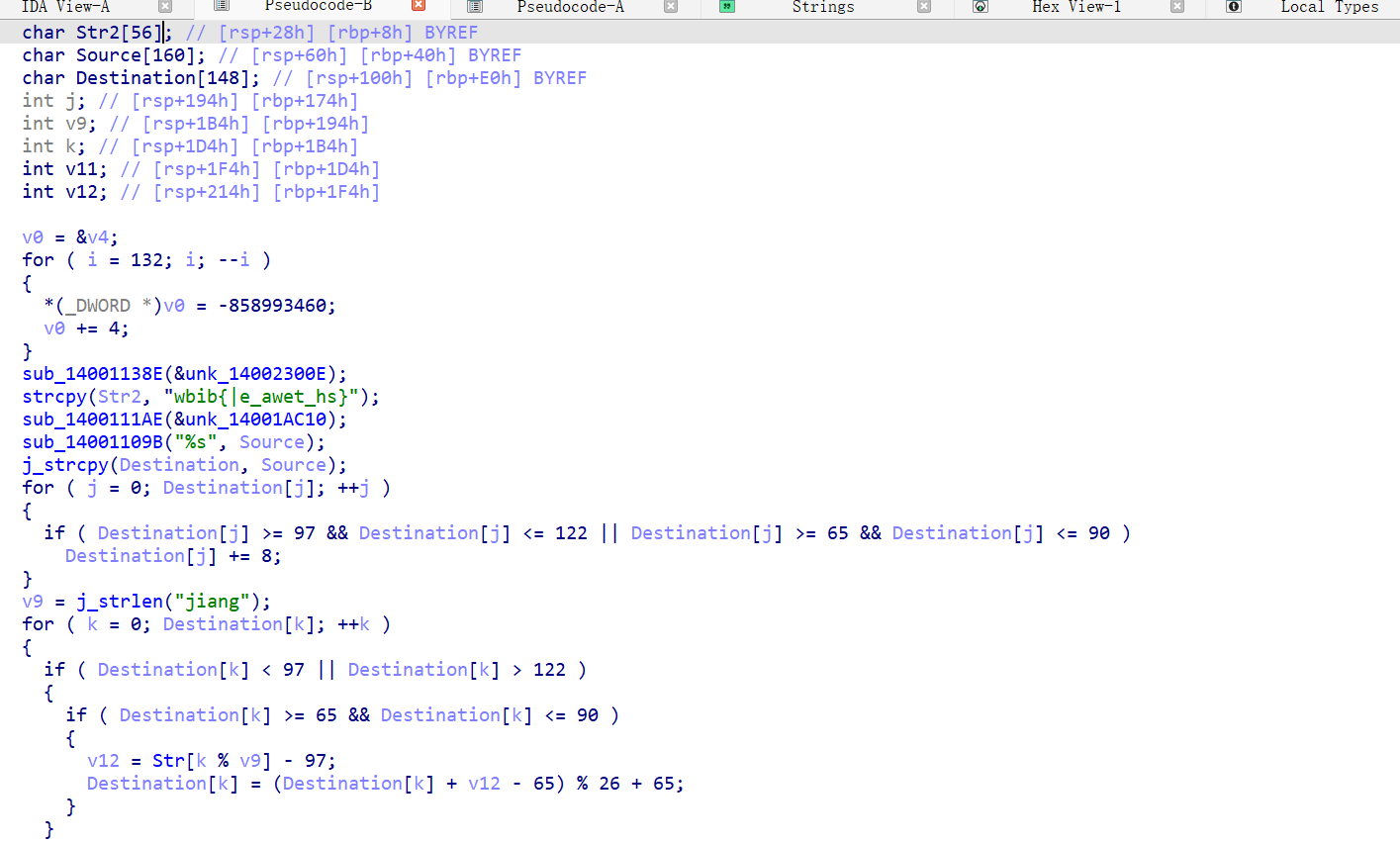Open the Strings tab
Image resolution: width=1400 pixels, height=844 pixels.
coord(823,7)
